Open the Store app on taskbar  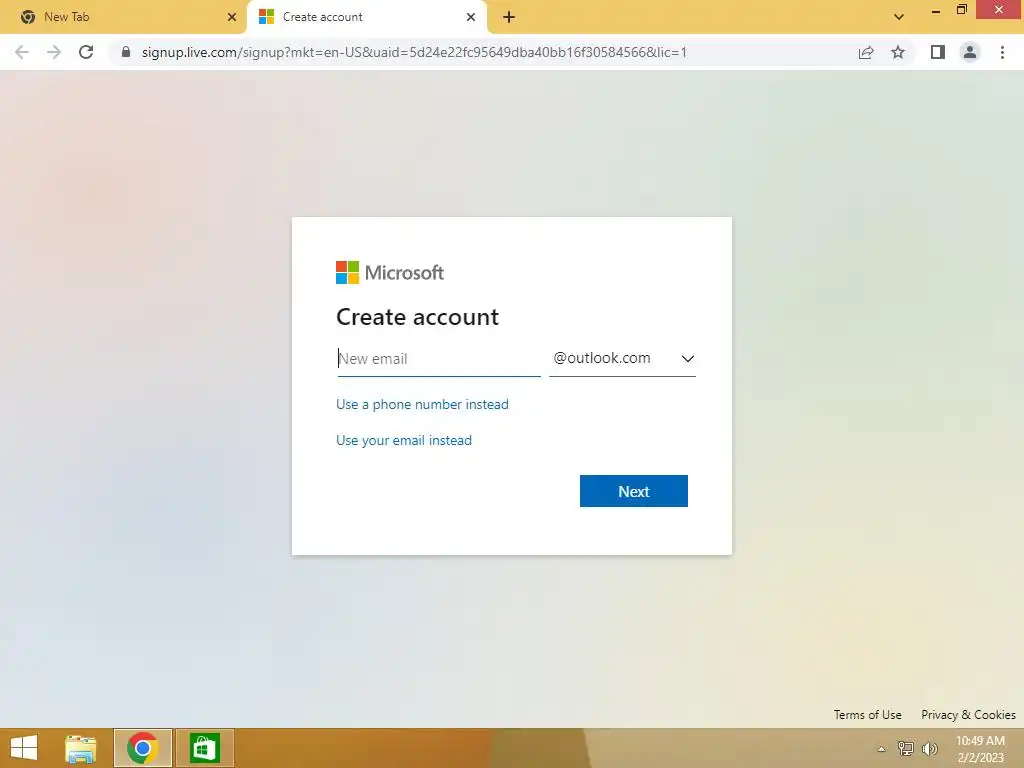204,748
